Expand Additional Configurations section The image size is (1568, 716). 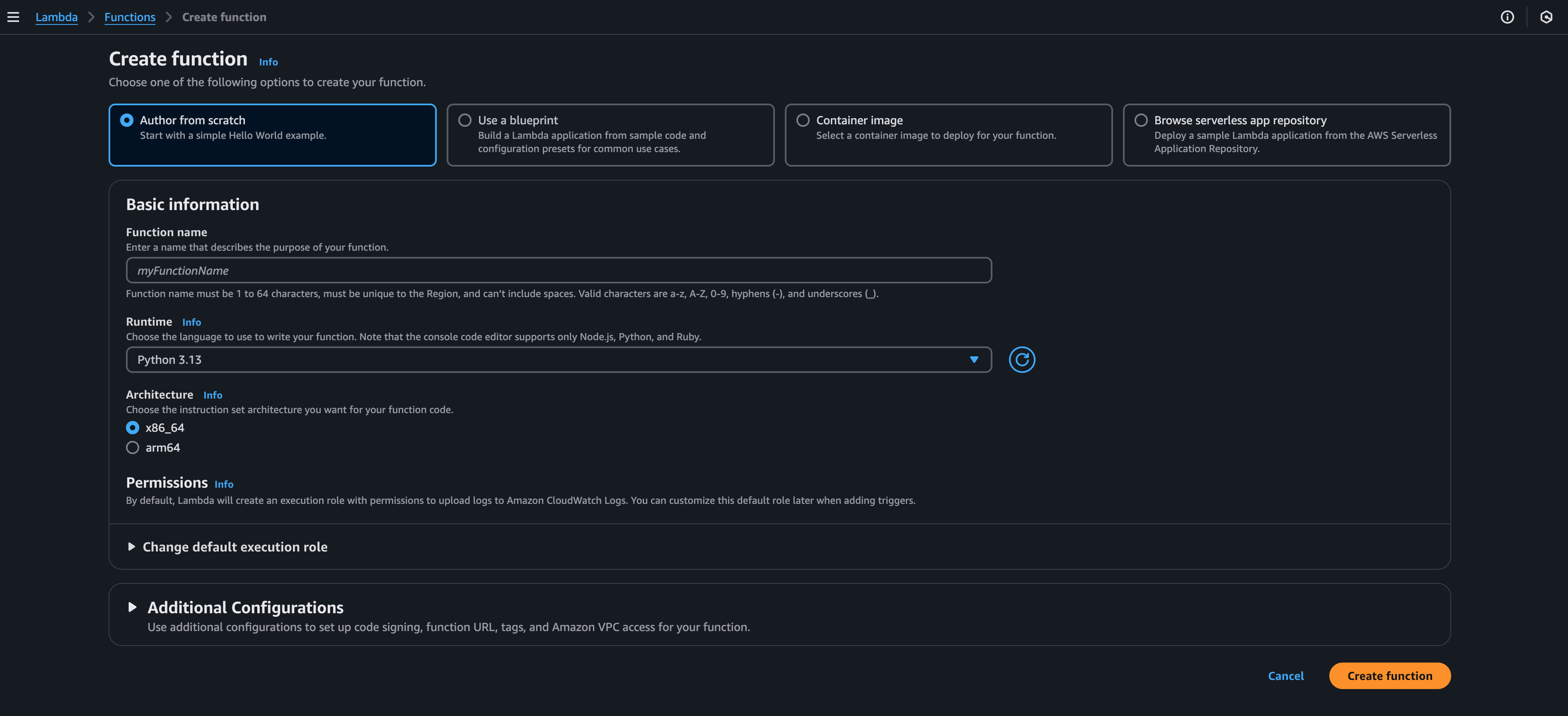click(x=236, y=607)
